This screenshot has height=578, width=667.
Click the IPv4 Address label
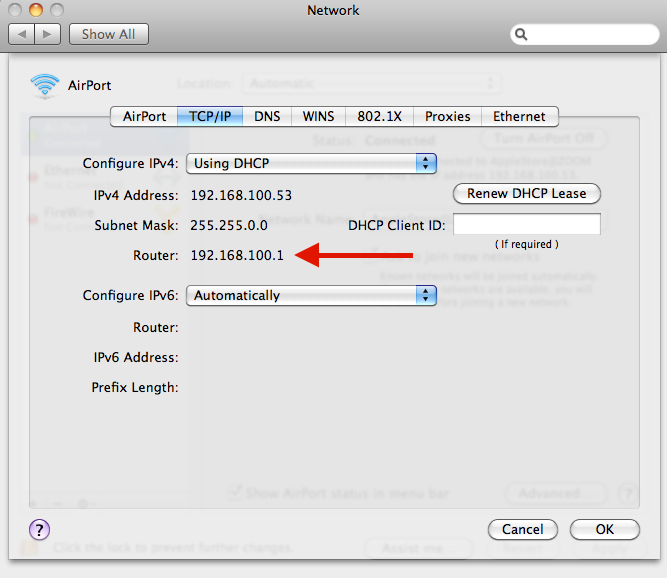pyautogui.click(x=136, y=195)
